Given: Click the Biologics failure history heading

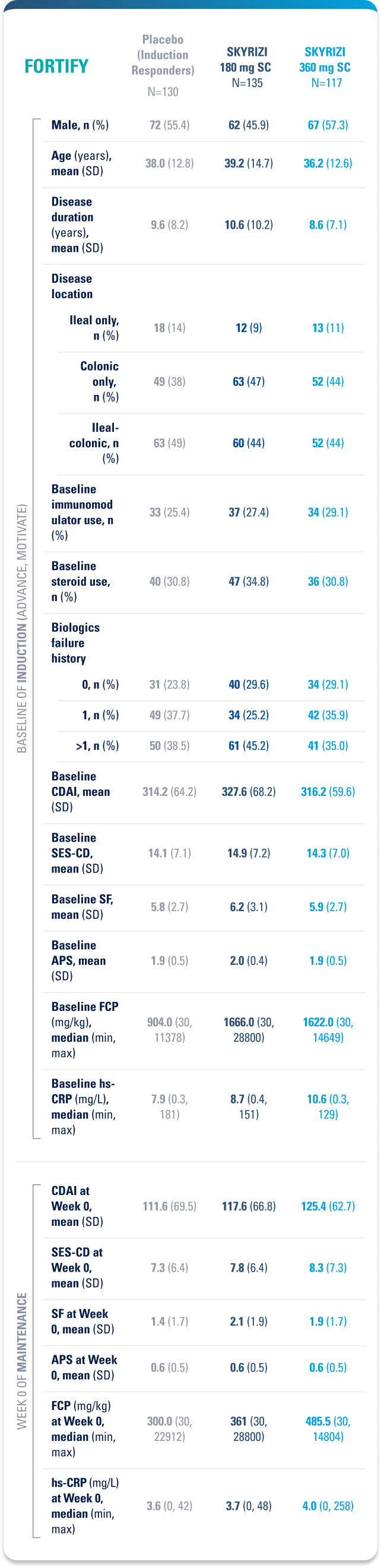Looking at the screenshot, I should click(75, 643).
